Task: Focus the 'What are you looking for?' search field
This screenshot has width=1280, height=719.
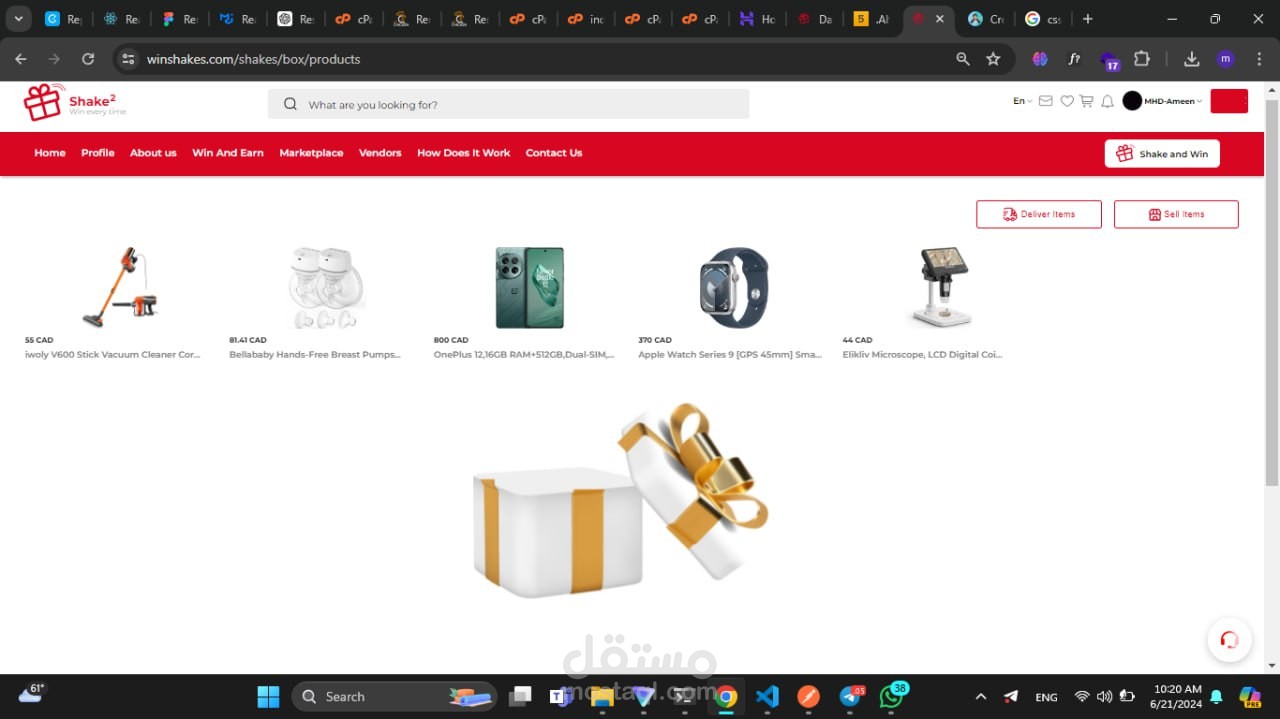Action: (508, 104)
